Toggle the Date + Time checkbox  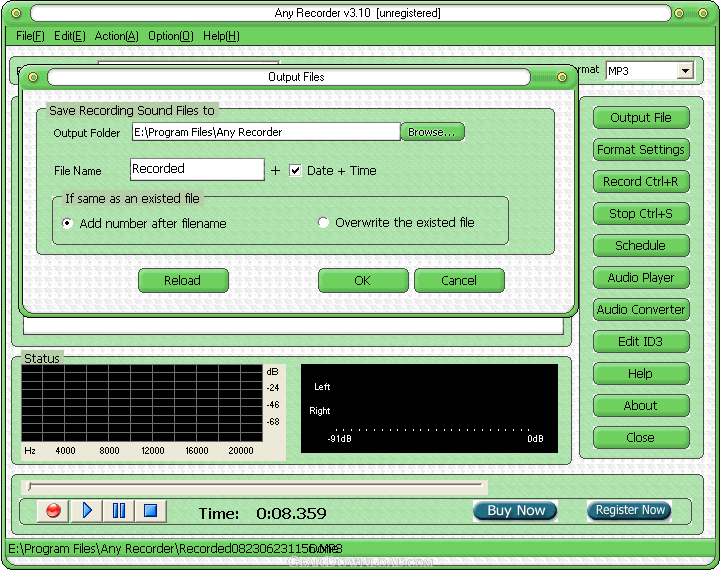[295, 171]
